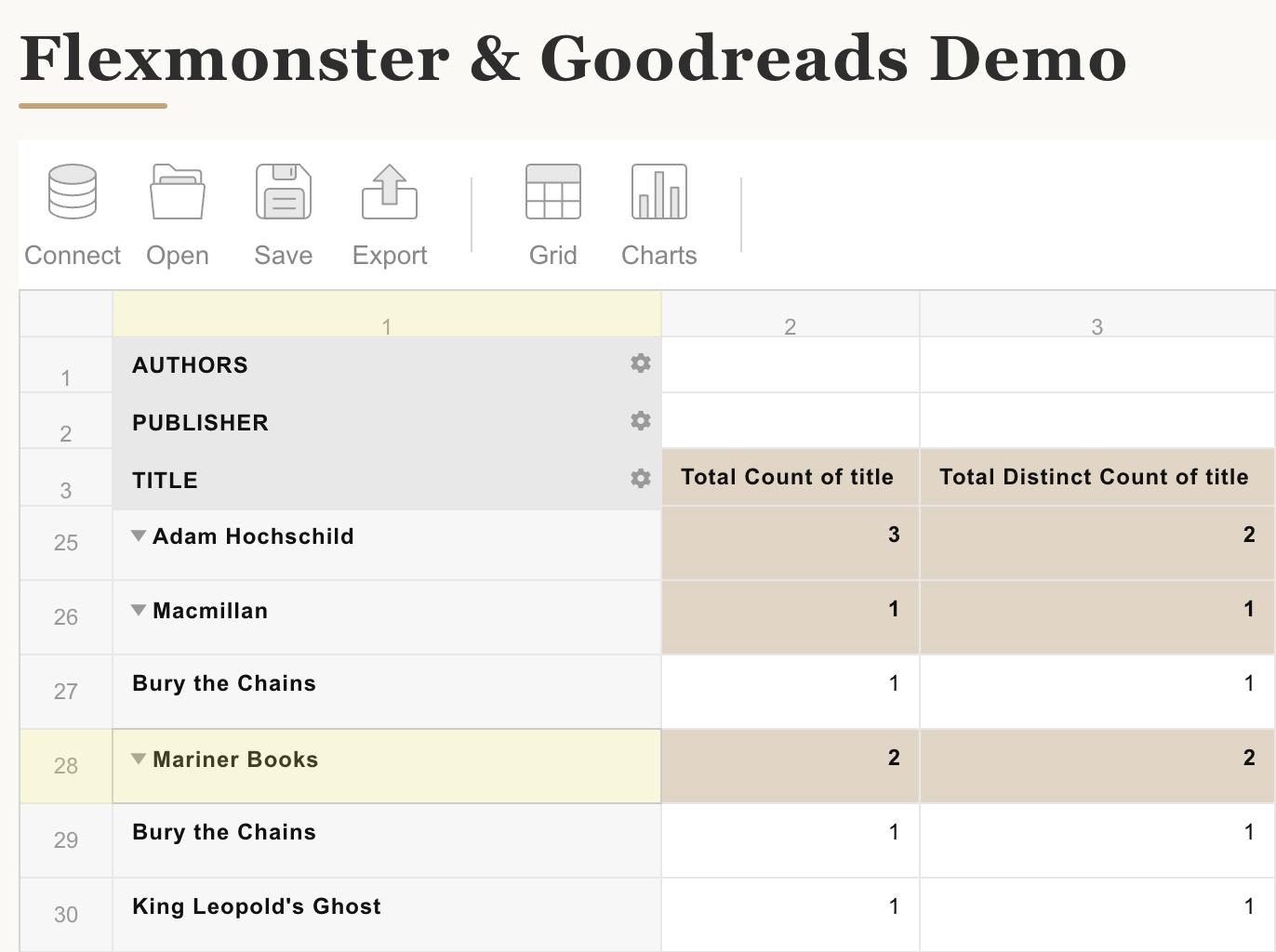The image size is (1276, 952).
Task: Switch to Grid view icon
Action: pos(552,212)
